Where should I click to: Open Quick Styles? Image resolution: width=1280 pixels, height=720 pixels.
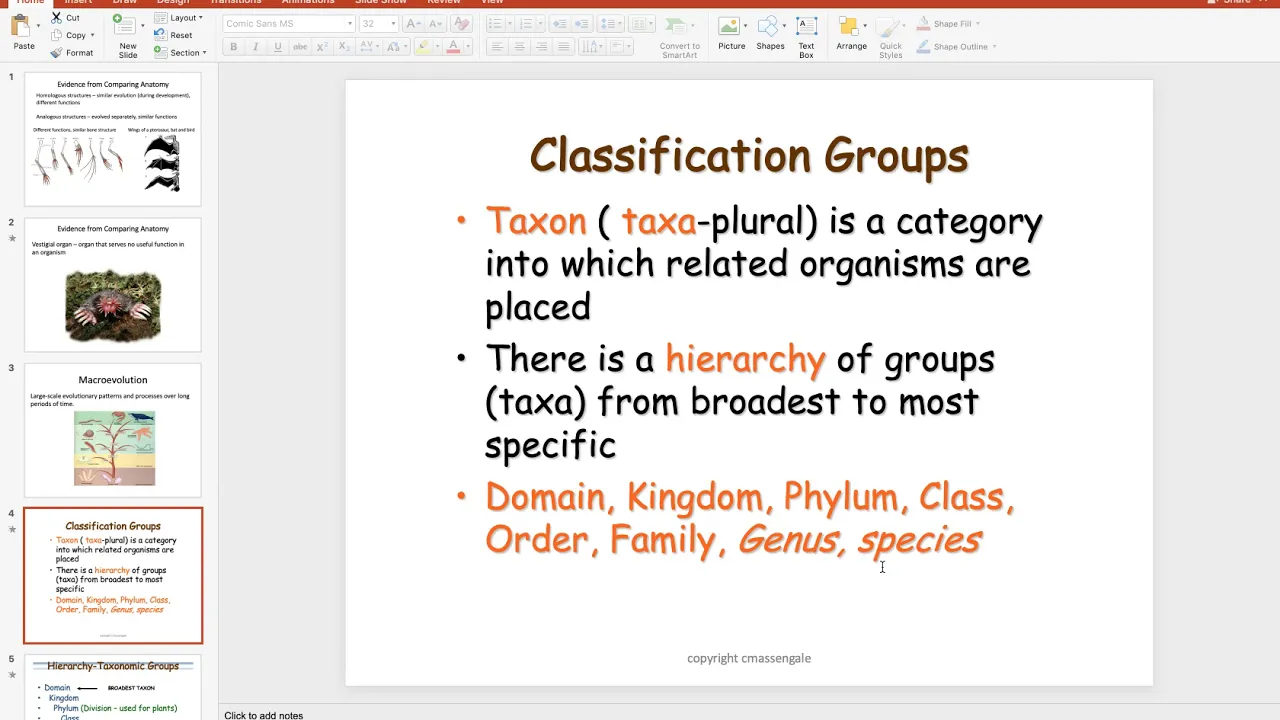(x=890, y=37)
